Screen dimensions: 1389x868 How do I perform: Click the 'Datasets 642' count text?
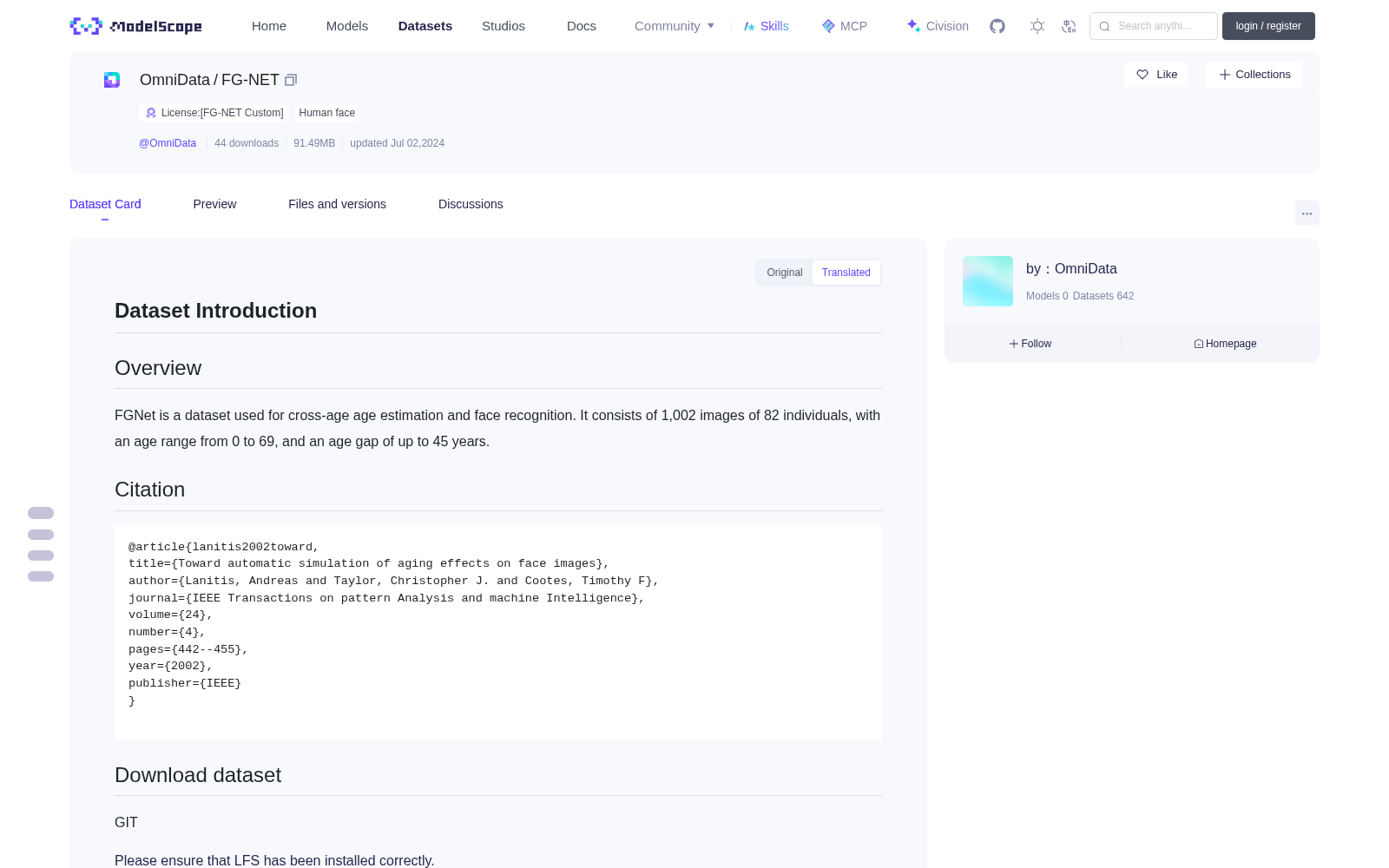1103,296
